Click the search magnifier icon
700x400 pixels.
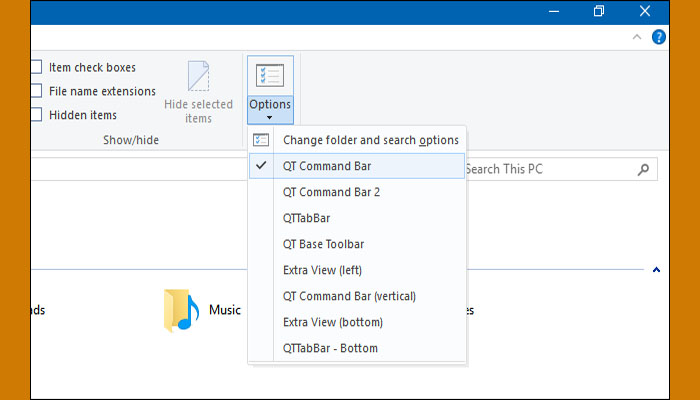coord(643,170)
